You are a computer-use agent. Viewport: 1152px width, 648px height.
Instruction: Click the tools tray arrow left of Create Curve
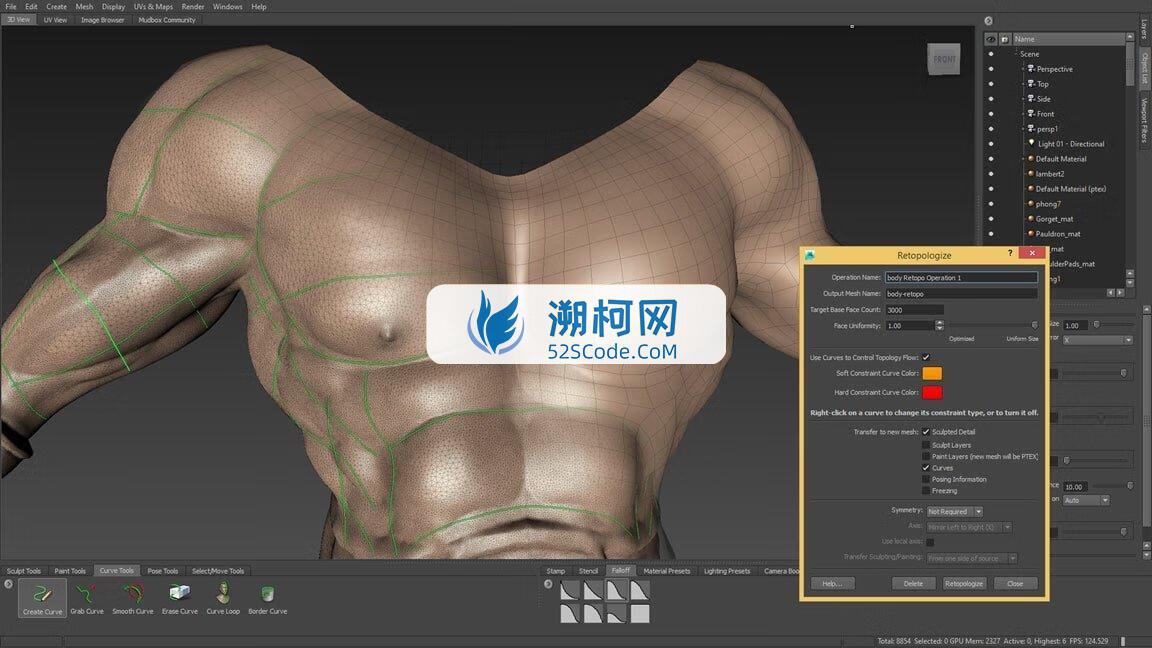[x=8, y=584]
